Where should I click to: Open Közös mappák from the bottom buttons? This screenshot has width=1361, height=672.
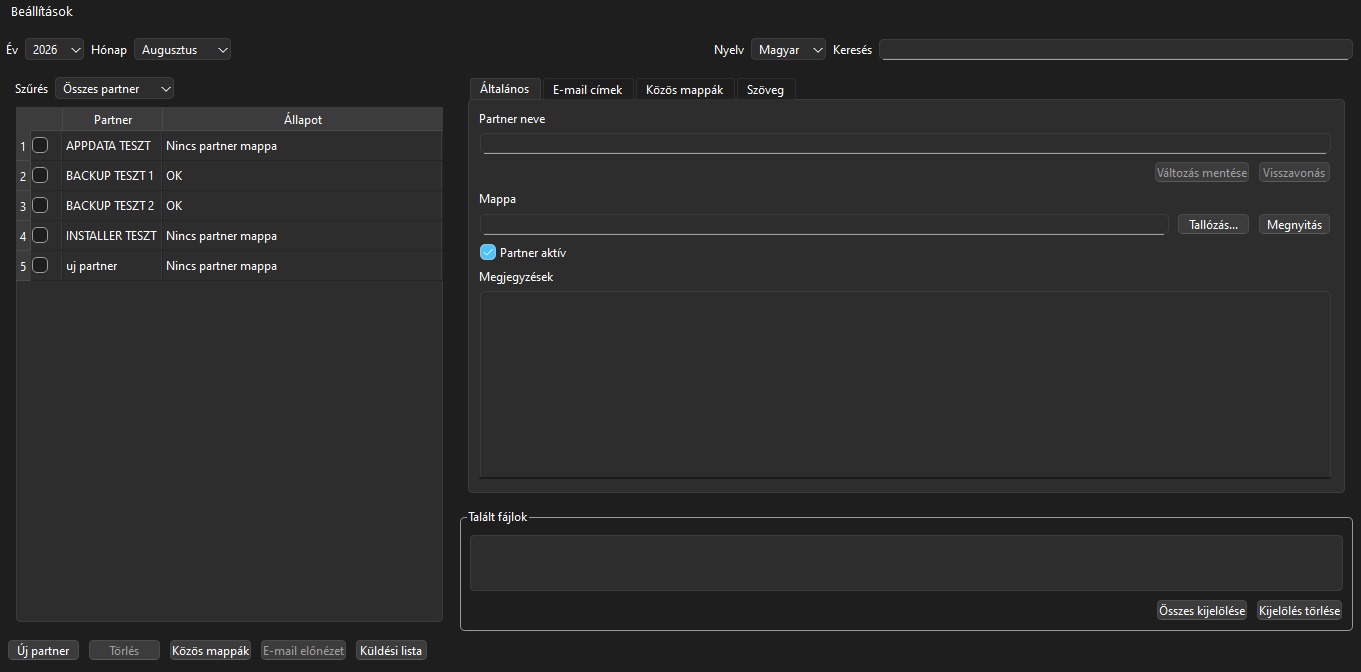211,650
